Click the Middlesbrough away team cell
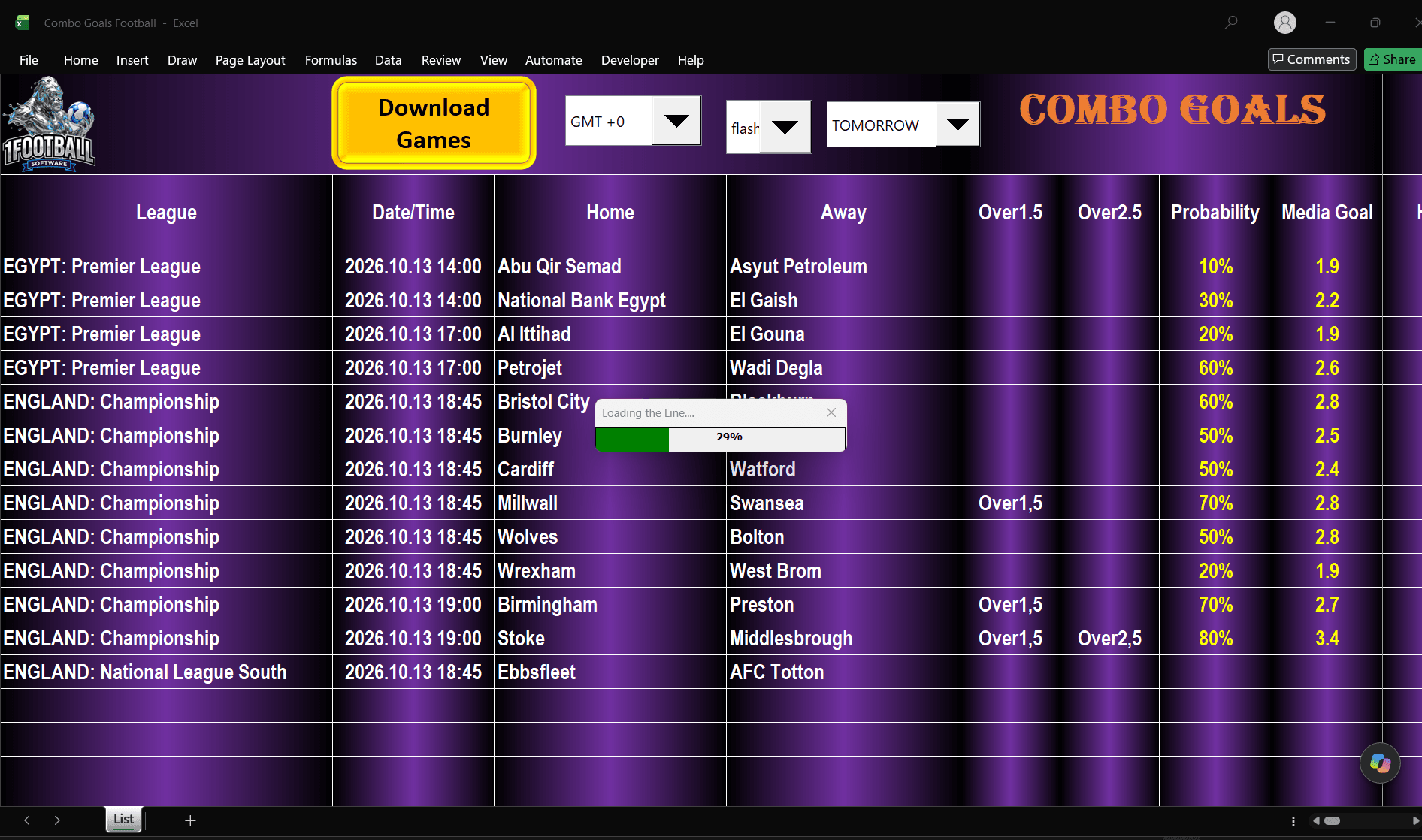The width and height of the screenshot is (1422, 840). 843,639
